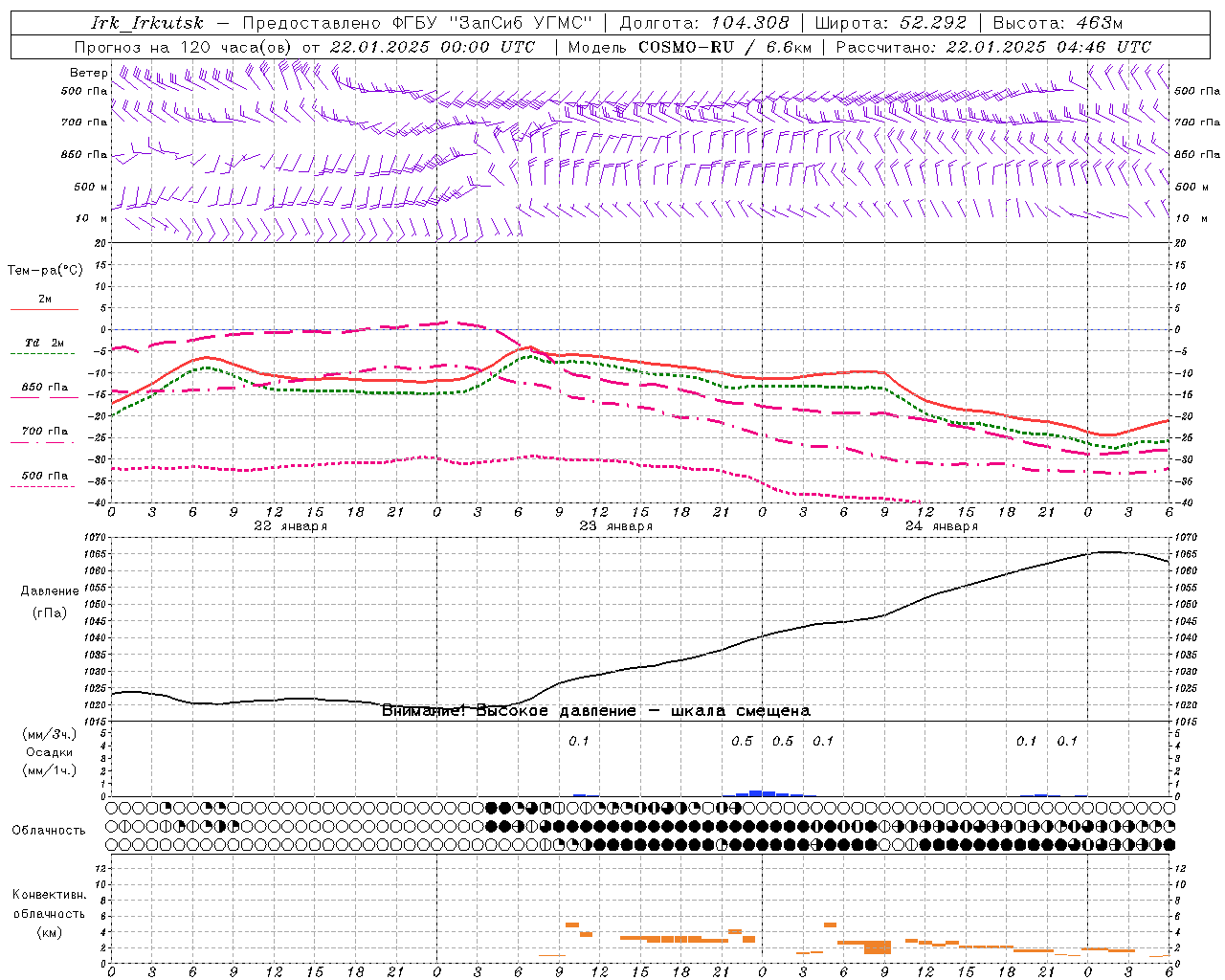Screen dimensions: 1225x980
Task: Click the '2м' temperature legend entry
Action: [x=45, y=300]
